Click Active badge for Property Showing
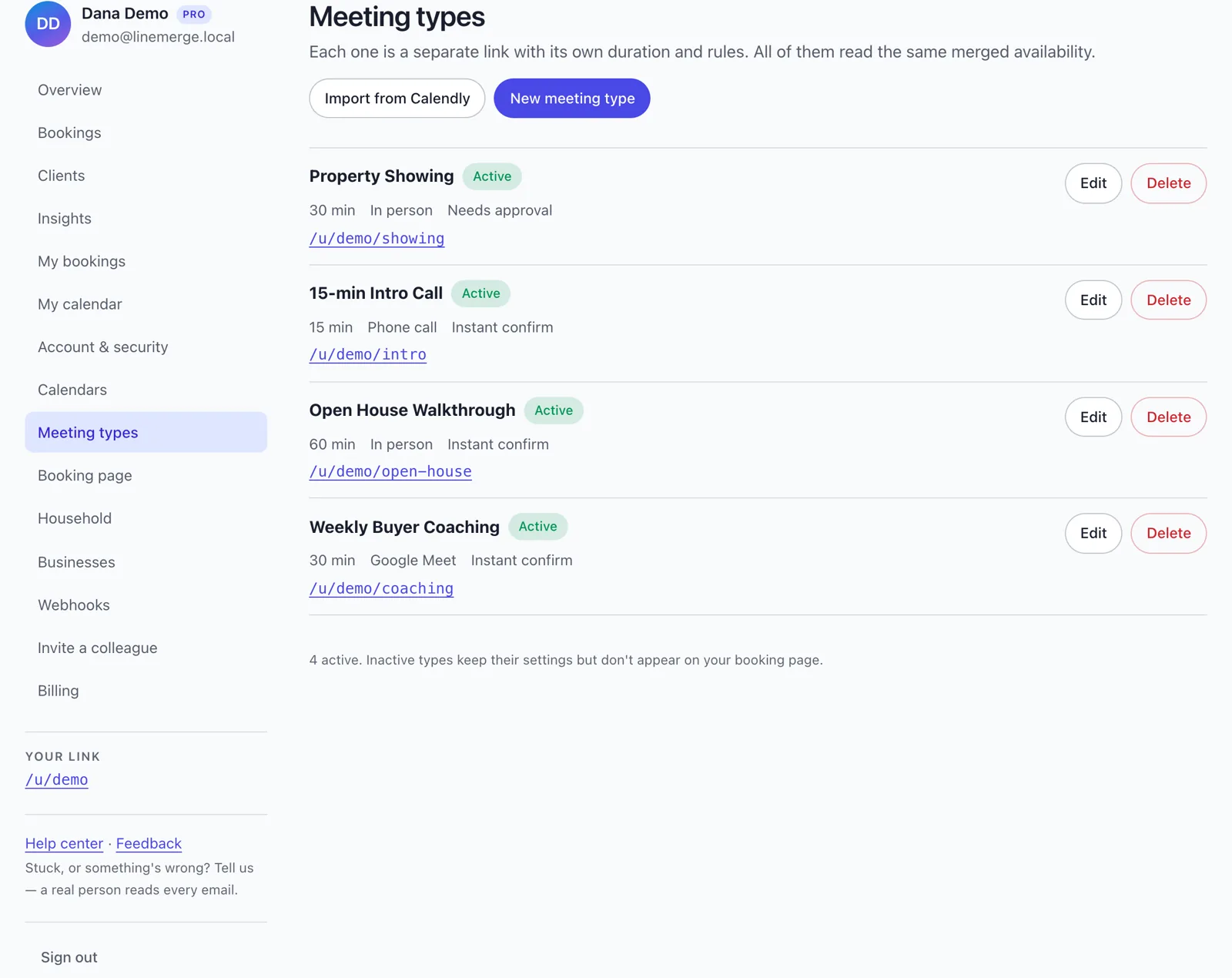 click(492, 176)
